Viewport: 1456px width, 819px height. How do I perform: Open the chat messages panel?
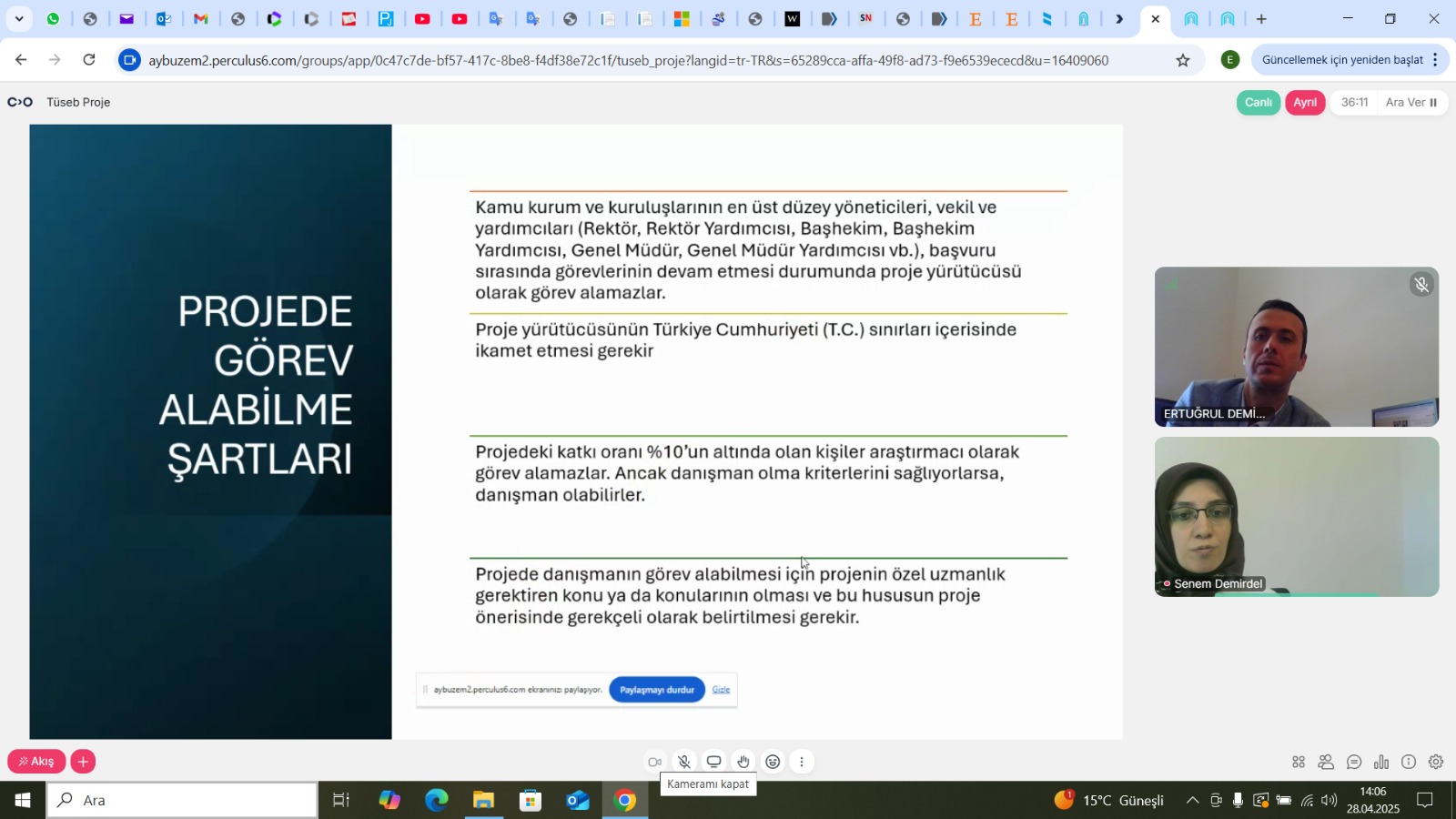pyautogui.click(x=1354, y=762)
